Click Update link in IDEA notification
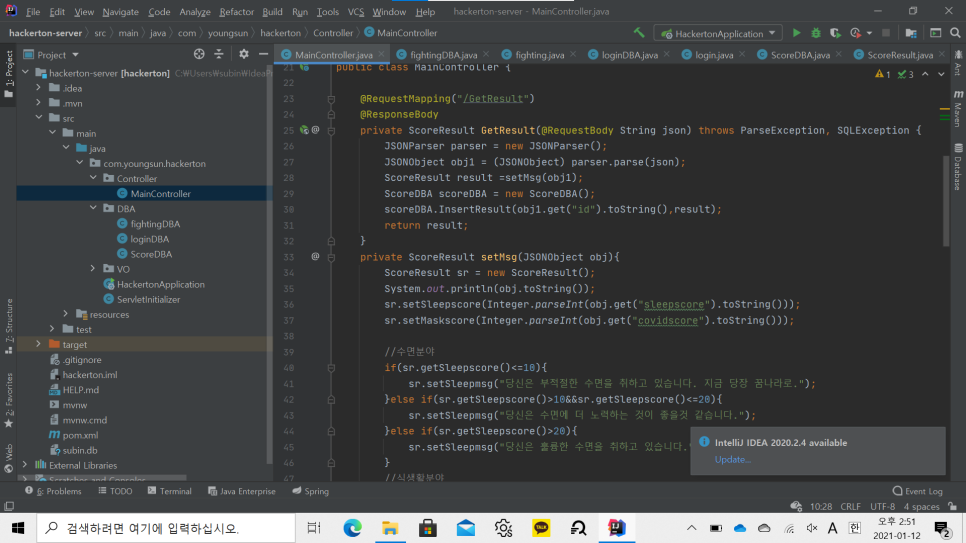The width and height of the screenshot is (966, 543). pos(732,459)
